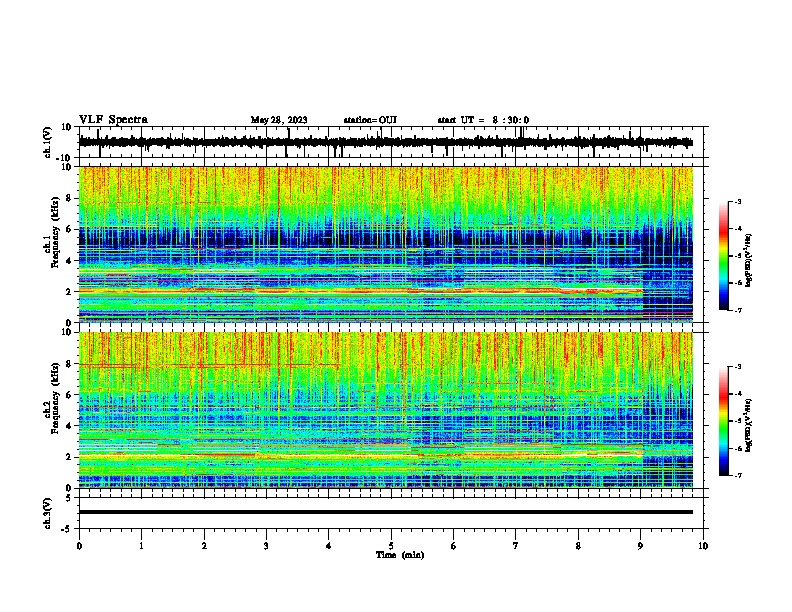The width and height of the screenshot is (792, 612).
Task: Click the "station=OUI" label
Action: pos(370,120)
